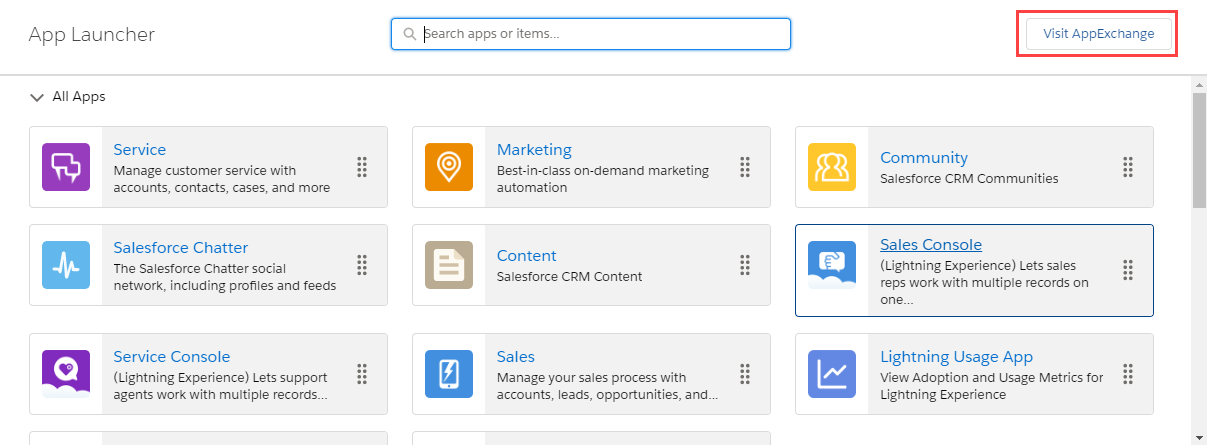Click 'The Salesforce Chatter social network' description
Image resolution: width=1207 pixels, height=445 pixels.
click(x=225, y=277)
